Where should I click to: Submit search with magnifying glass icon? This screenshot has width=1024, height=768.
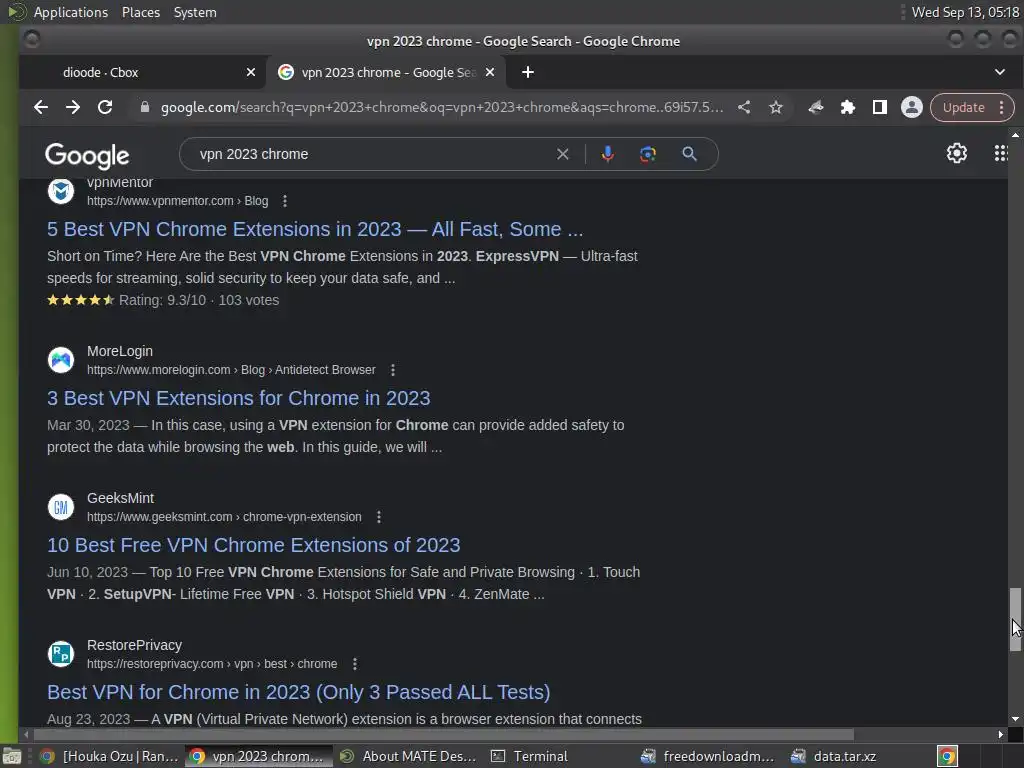point(689,154)
